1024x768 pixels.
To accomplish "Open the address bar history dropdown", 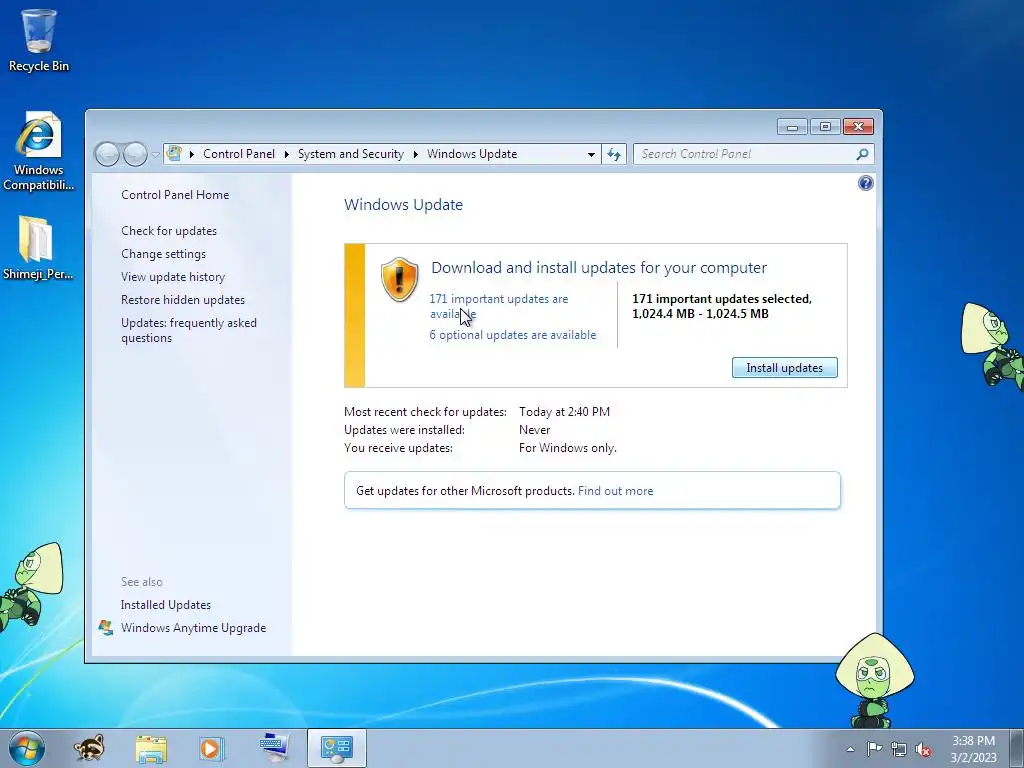I will (591, 155).
